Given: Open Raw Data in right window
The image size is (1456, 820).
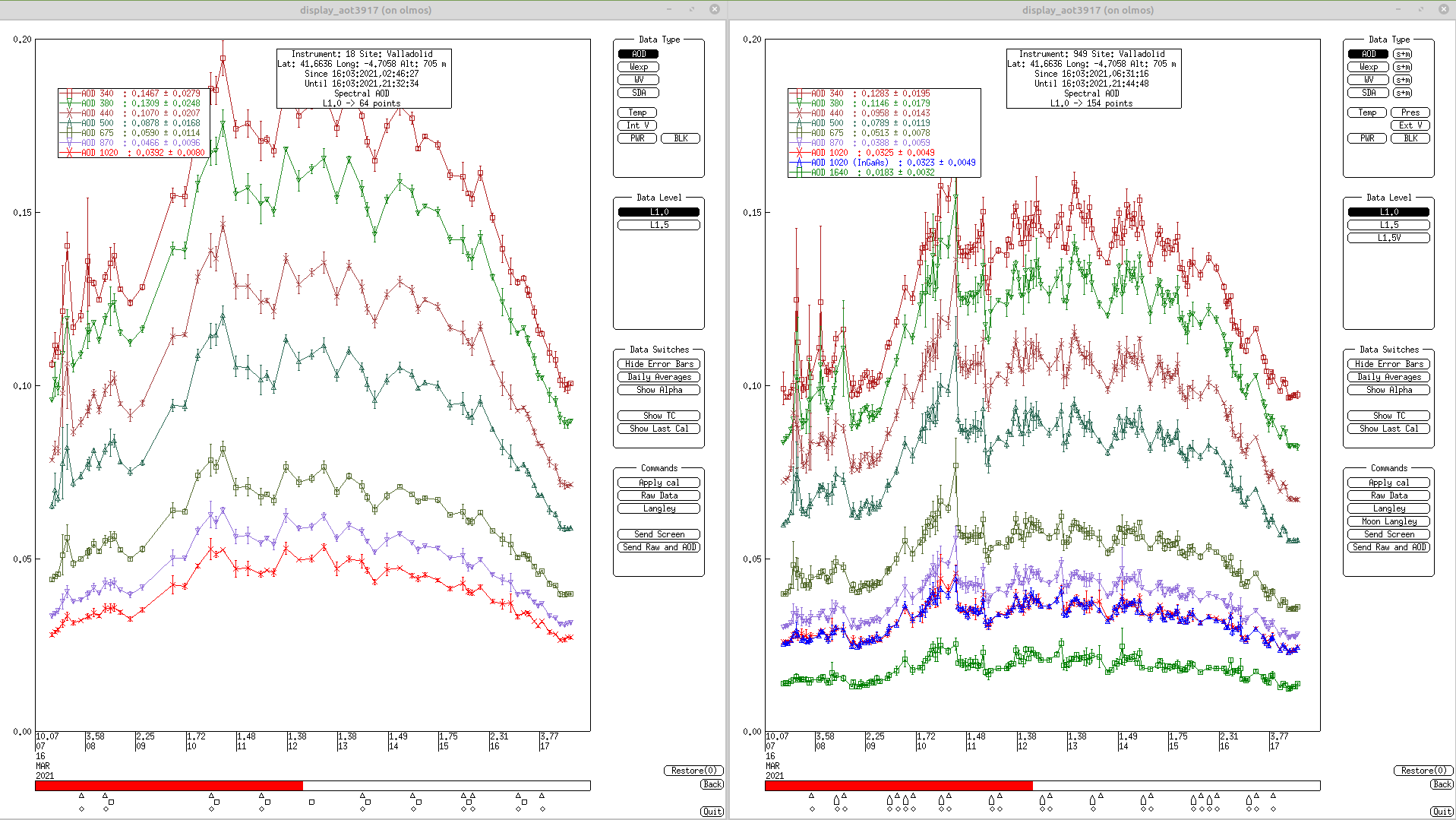Looking at the screenshot, I should click(x=1388, y=495).
